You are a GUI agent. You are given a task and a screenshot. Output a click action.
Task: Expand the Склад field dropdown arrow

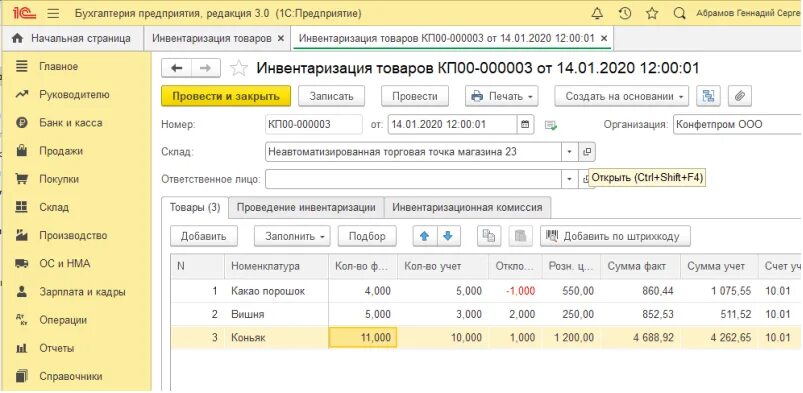(x=569, y=152)
